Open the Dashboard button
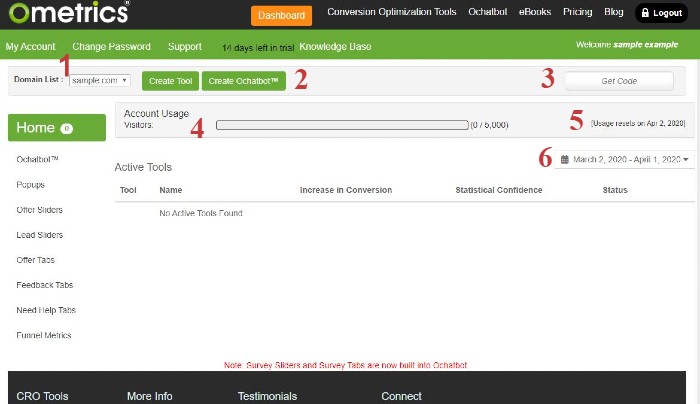 pyautogui.click(x=281, y=16)
